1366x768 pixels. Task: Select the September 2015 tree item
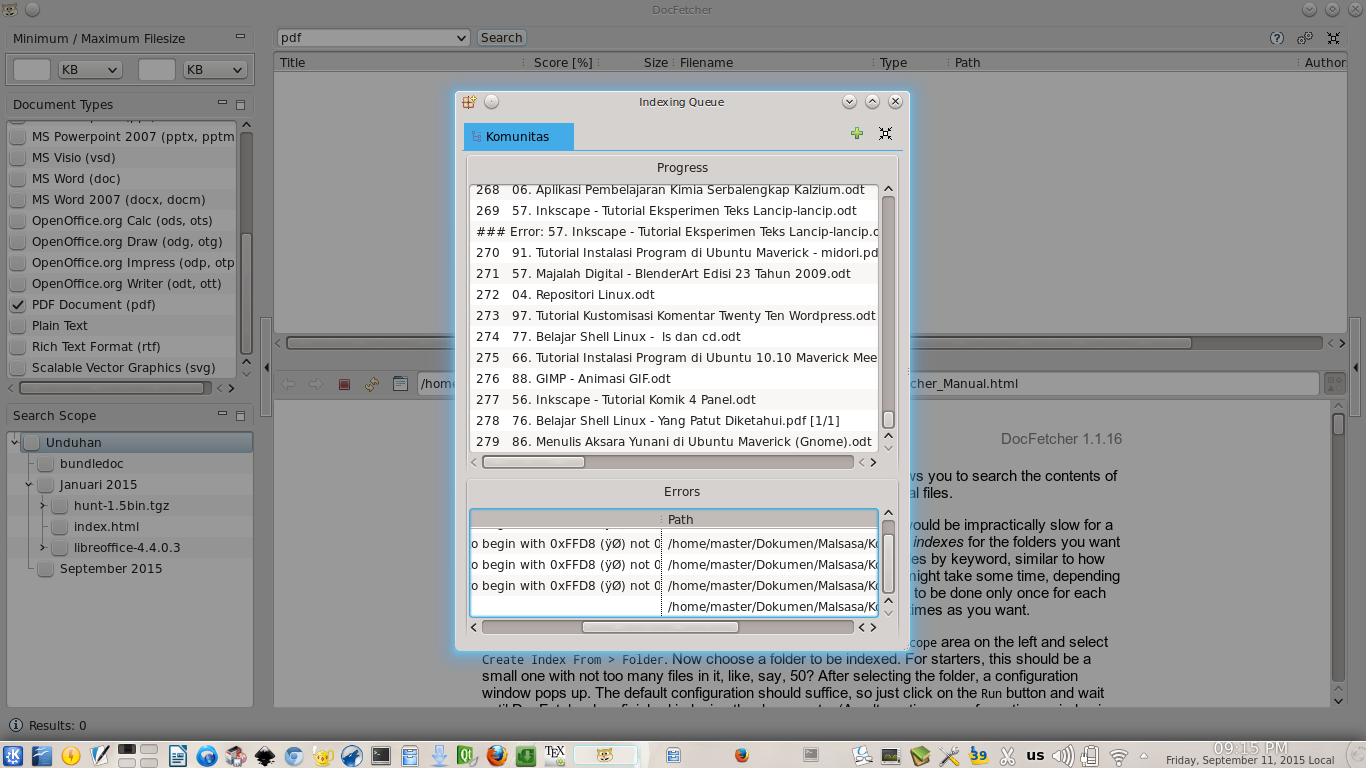110,569
